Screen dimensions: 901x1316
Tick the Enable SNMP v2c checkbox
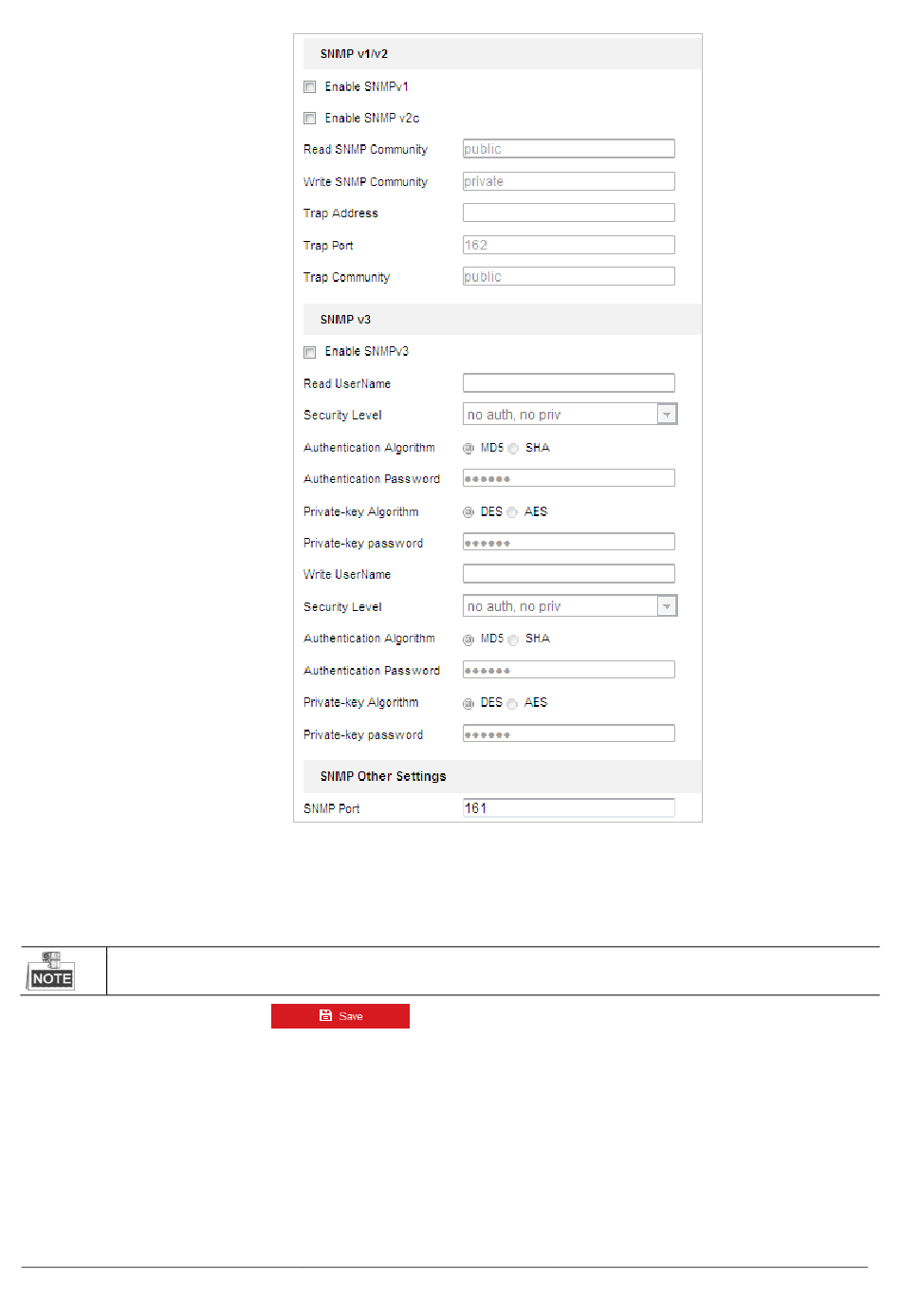coord(310,119)
